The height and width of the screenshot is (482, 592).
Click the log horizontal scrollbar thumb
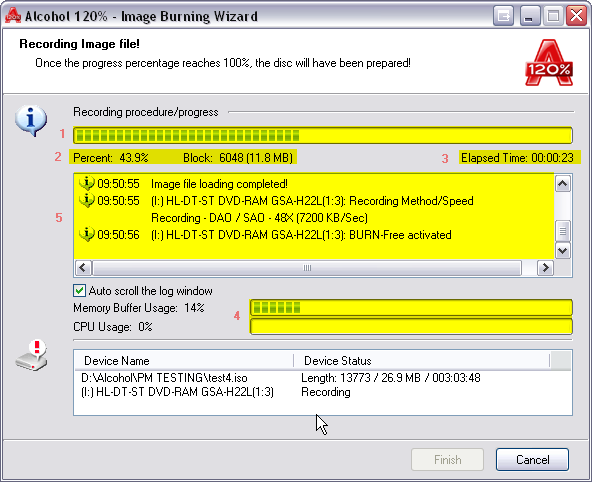(307, 268)
